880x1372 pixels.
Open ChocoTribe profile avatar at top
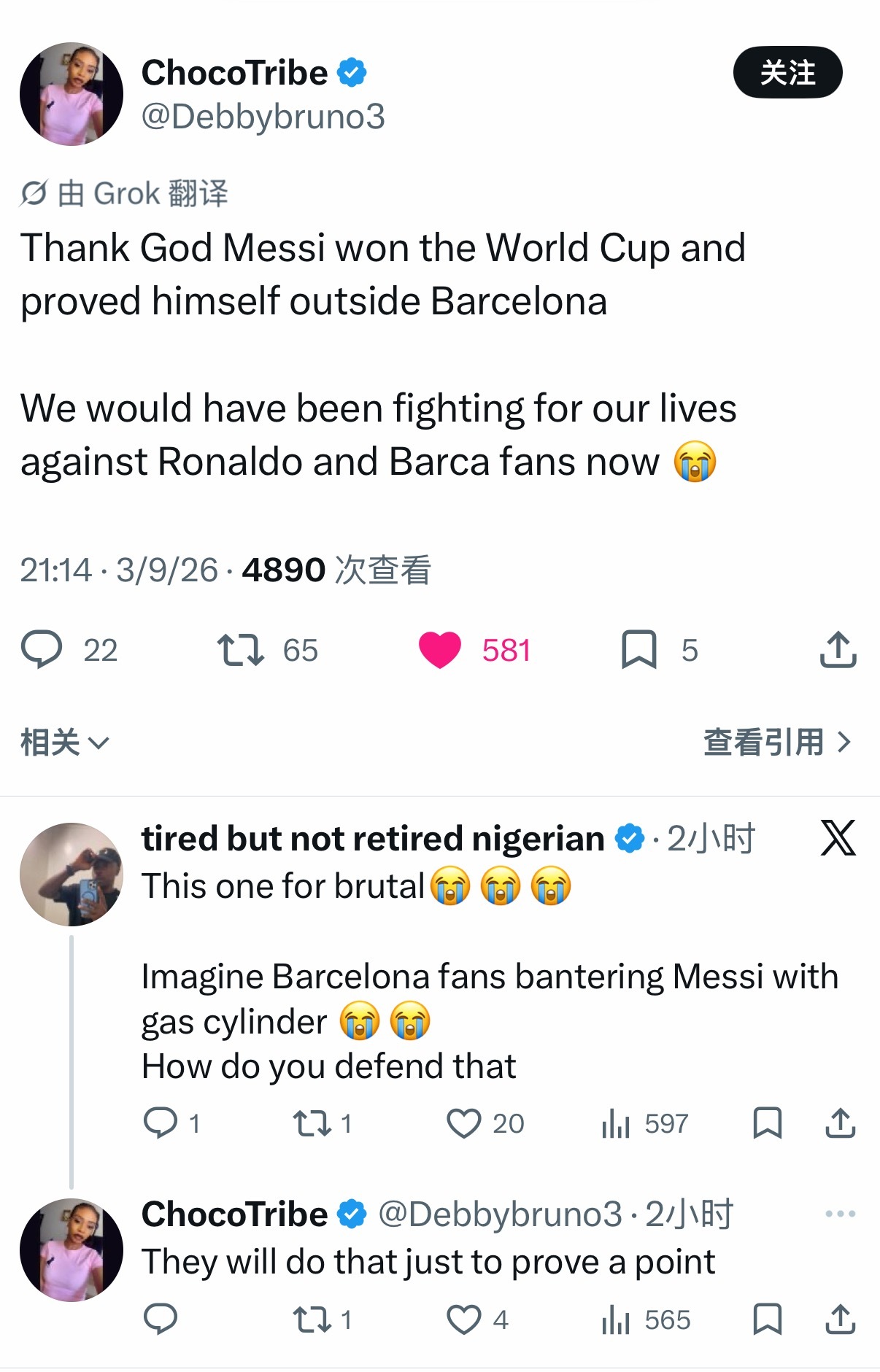click(x=72, y=94)
